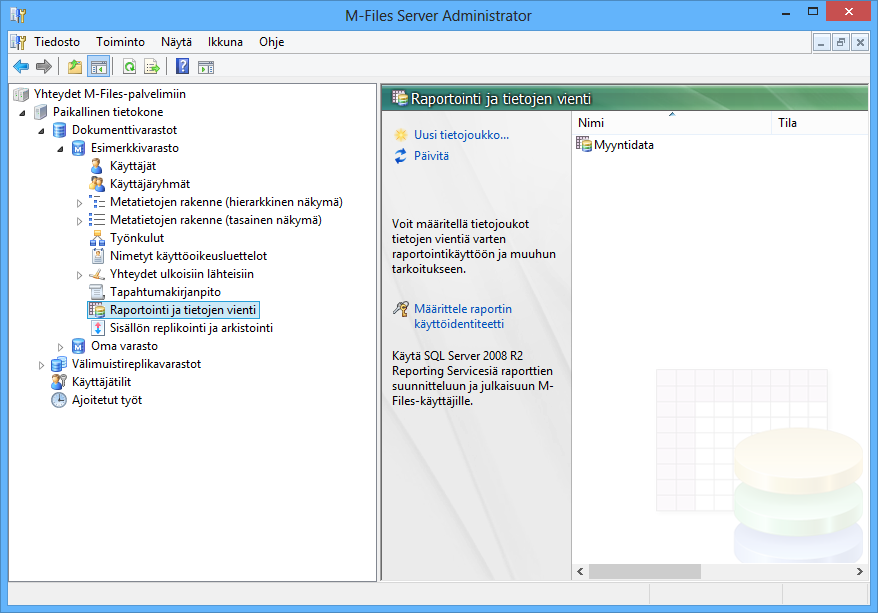Click the Ajoitetut työt clock icon

click(x=59, y=400)
